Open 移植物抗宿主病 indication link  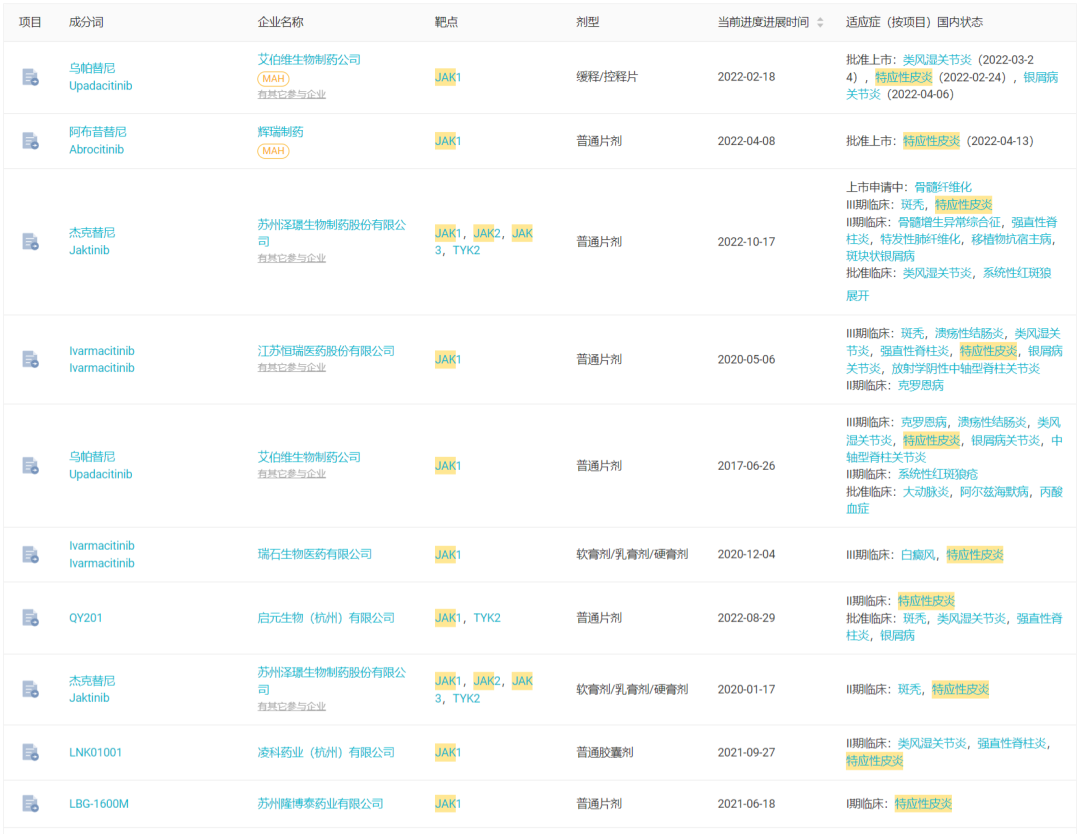click(1011, 239)
